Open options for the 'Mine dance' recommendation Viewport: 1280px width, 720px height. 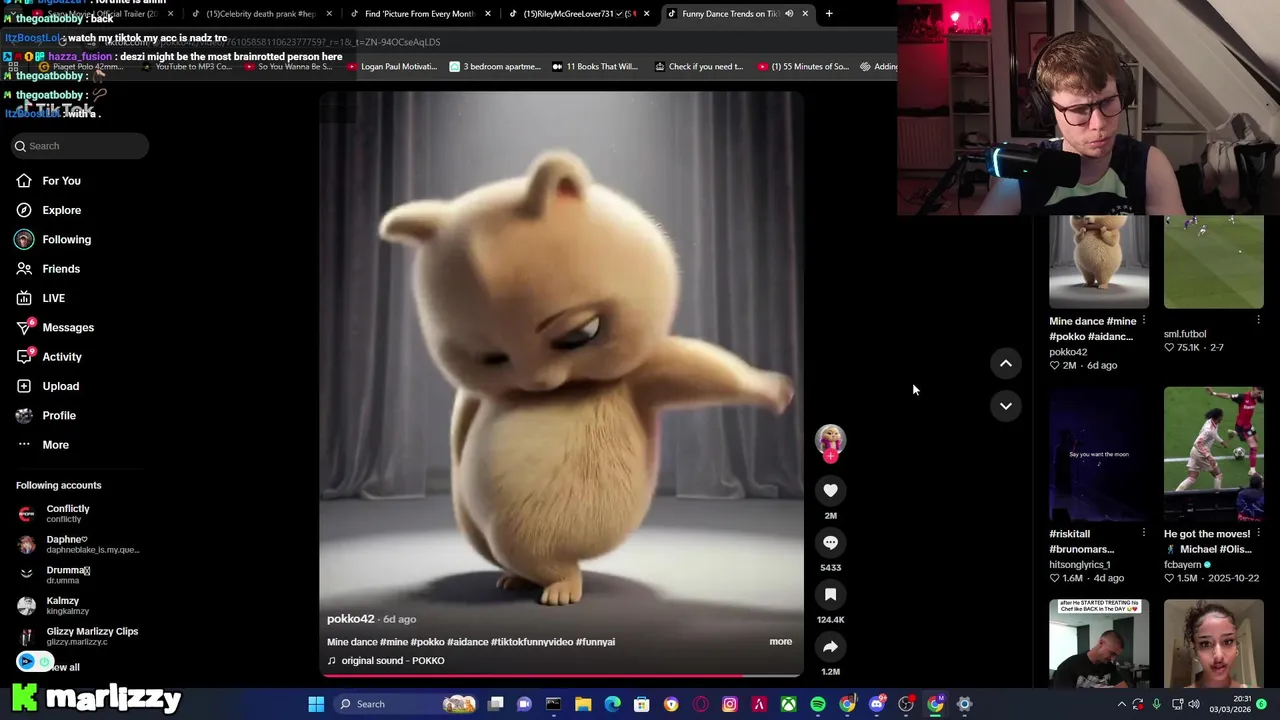(x=1143, y=321)
